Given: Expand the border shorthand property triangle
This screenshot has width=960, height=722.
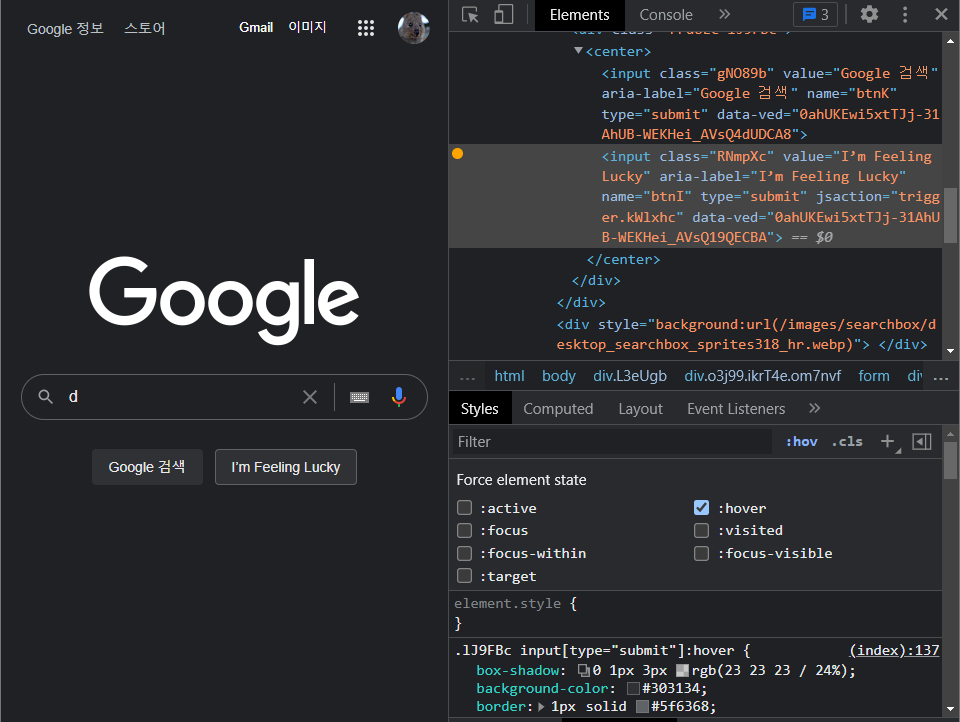Looking at the screenshot, I should pos(541,707).
